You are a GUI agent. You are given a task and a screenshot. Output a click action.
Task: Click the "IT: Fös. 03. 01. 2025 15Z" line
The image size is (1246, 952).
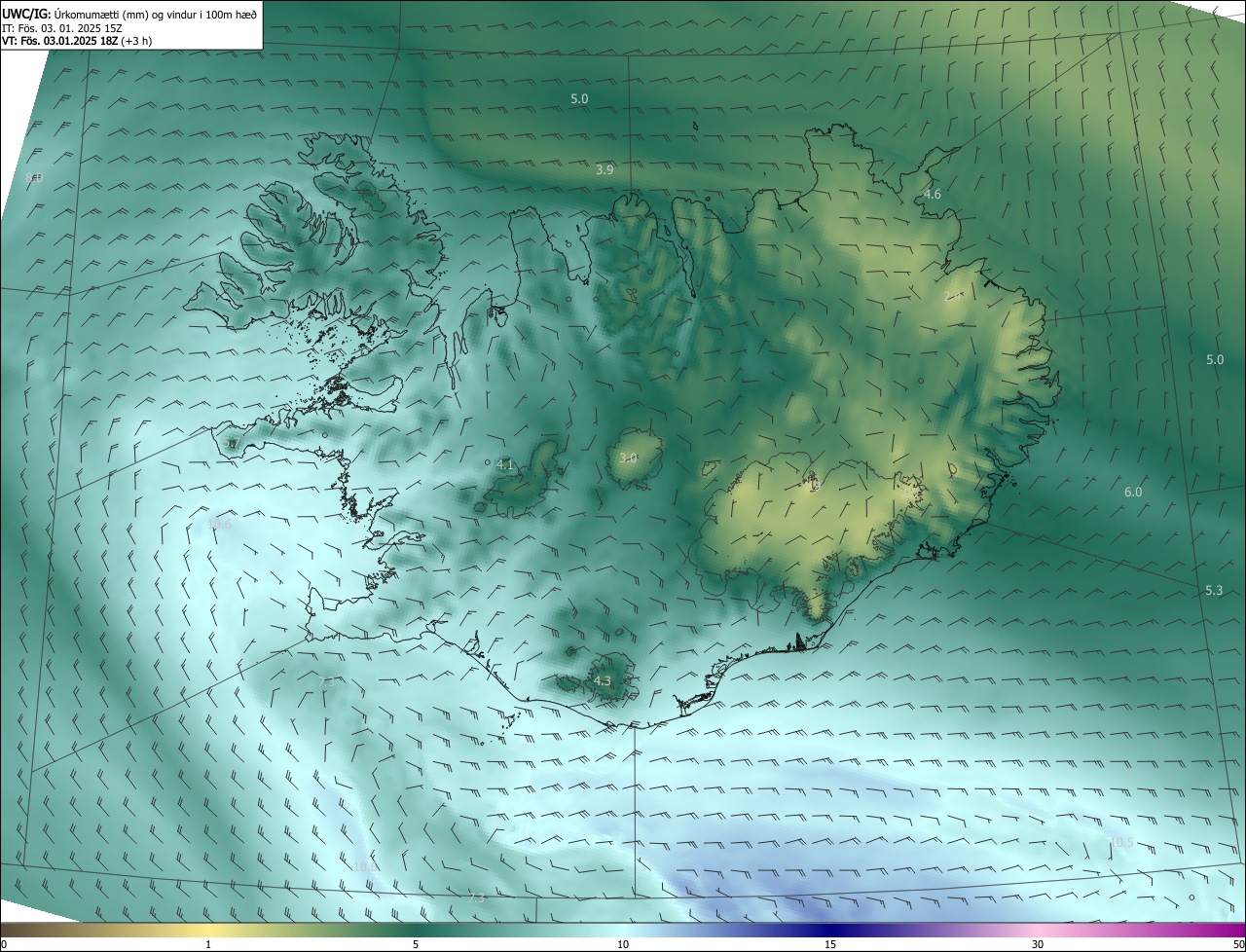pyautogui.click(x=61, y=27)
